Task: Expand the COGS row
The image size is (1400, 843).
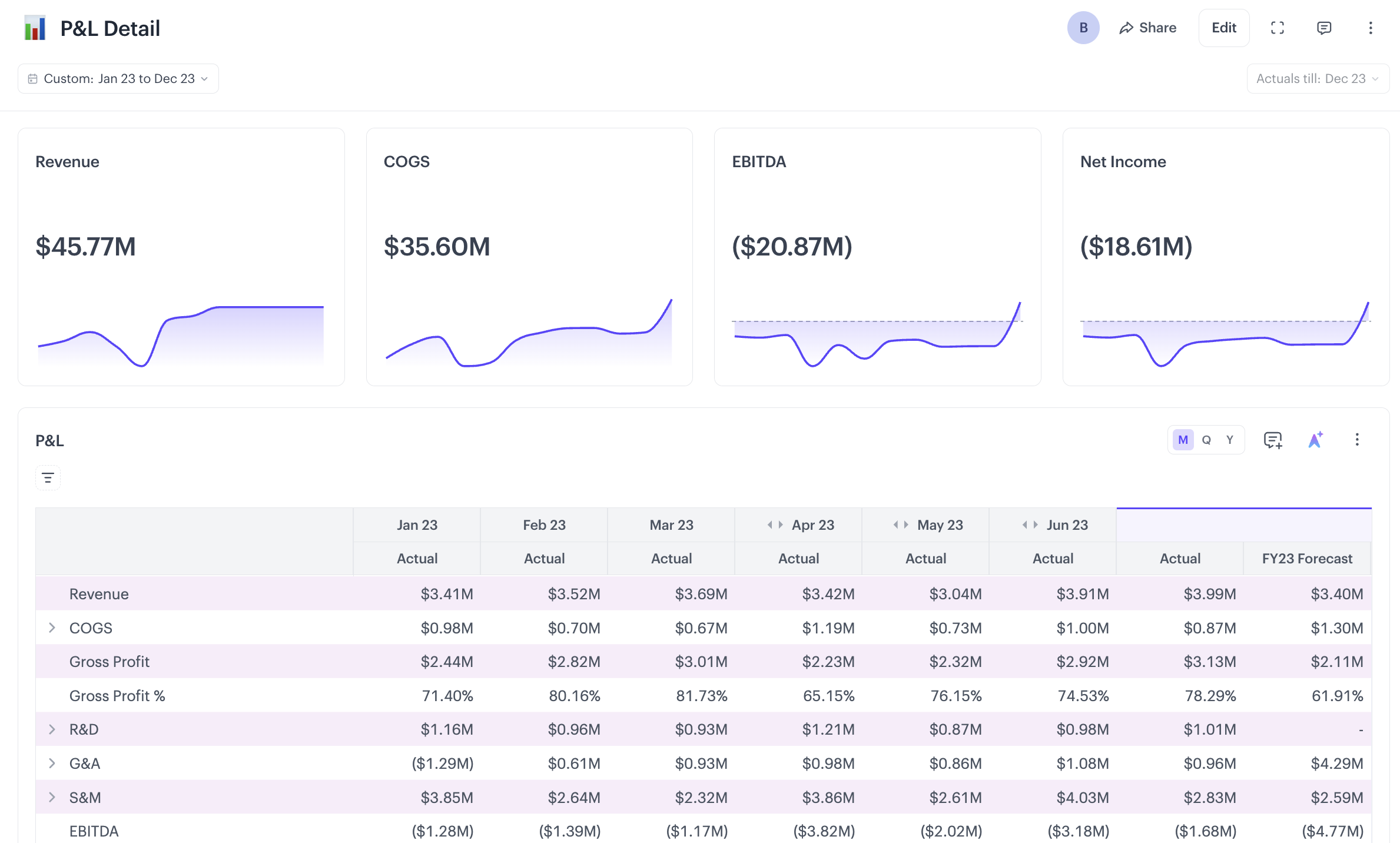Action: point(52,628)
